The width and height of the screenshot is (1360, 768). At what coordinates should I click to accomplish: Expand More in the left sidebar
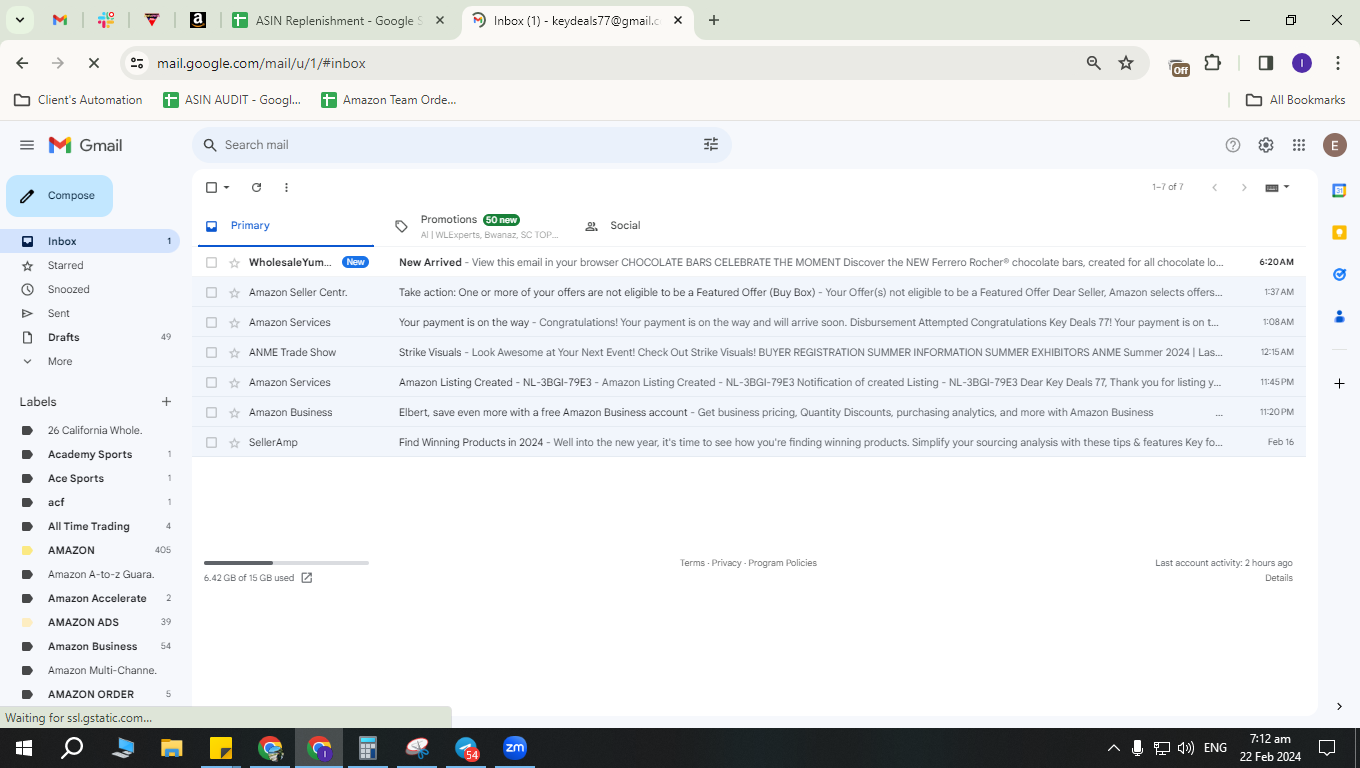pyautogui.click(x=60, y=361)
